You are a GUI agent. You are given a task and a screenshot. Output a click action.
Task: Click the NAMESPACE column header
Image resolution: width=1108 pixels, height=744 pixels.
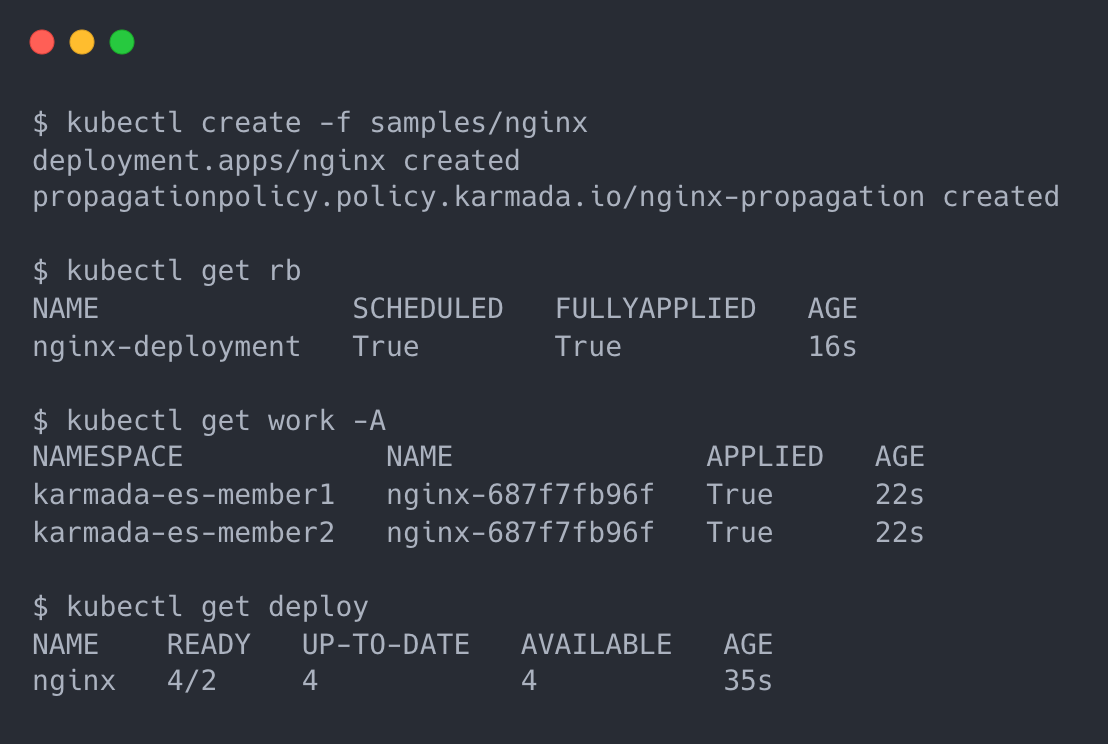(x=108, y=457)
